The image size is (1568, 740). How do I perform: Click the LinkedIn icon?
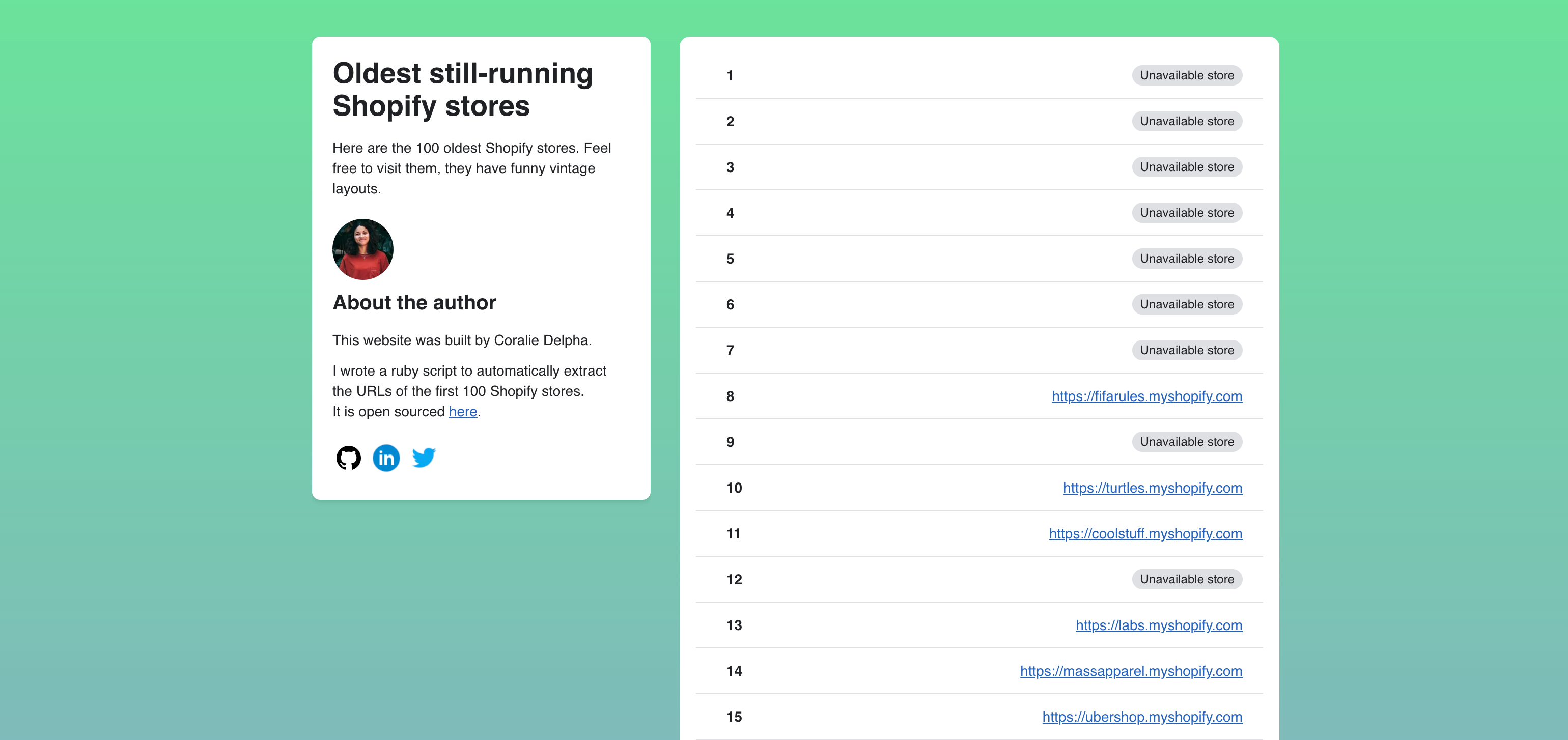[x=386, y=458]
